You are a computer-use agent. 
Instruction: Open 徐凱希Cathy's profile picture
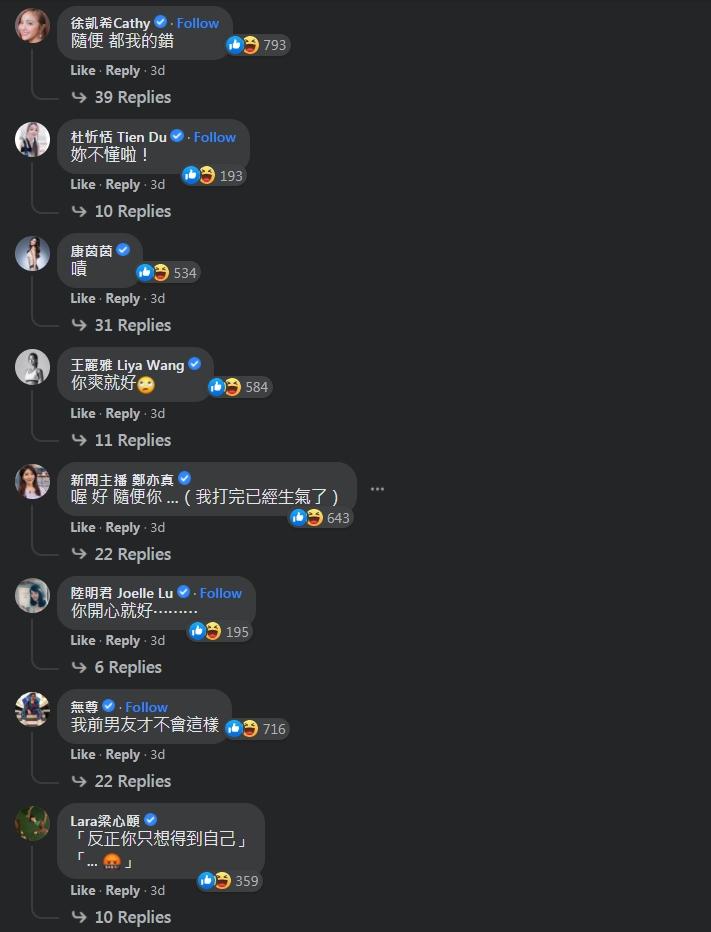pyautogui.click(x=32, y=26)
